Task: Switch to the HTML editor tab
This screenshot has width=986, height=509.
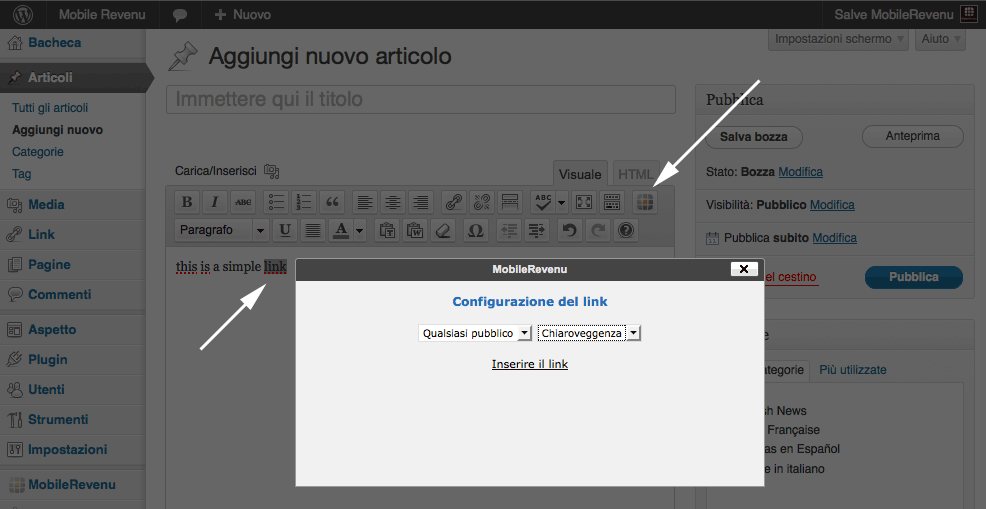Action: point(635,174)
